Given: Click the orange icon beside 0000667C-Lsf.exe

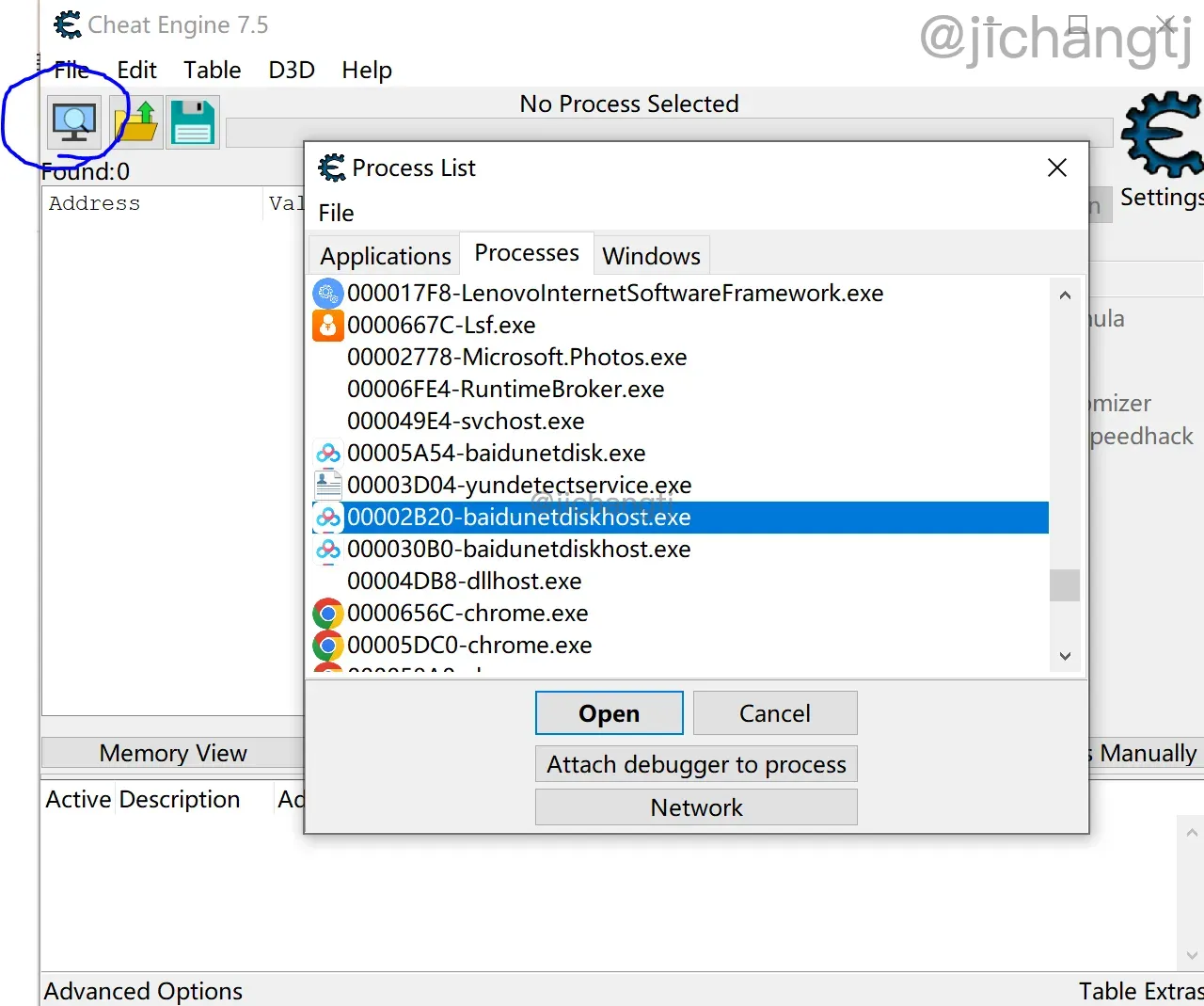Looking at the screenshot, I should tap(327, 325).
